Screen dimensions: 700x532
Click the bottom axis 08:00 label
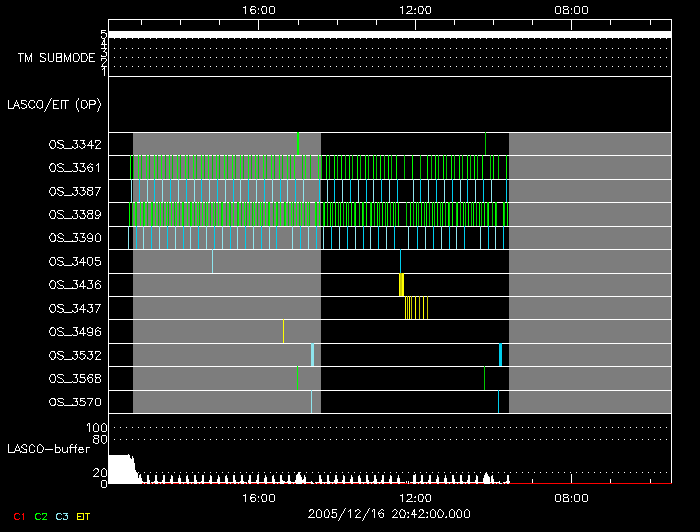tap(571, 498)
